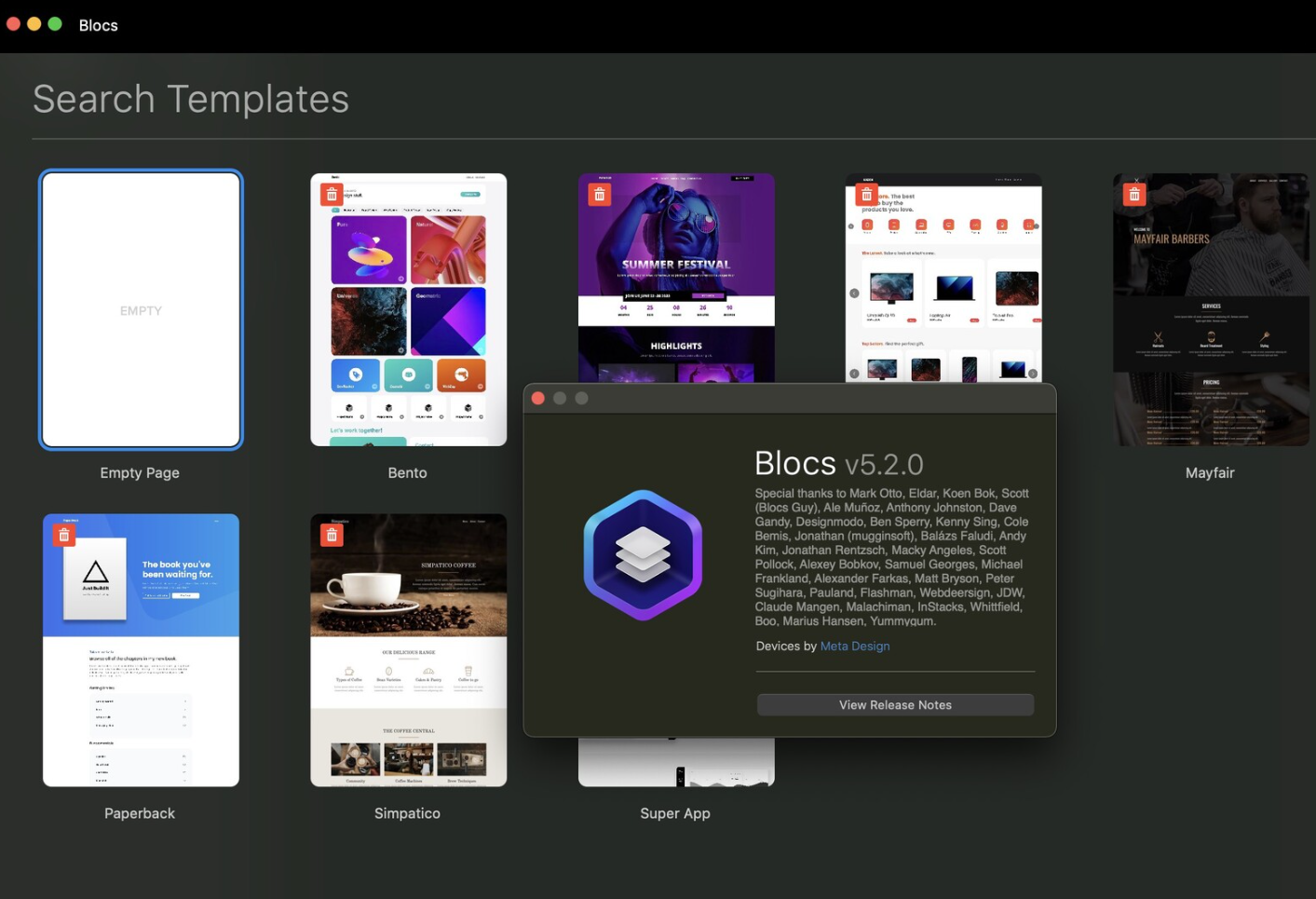This screenshot has height=899, width=1316.
Task: Delete the Mayfair template
Action: (x=1134, y=194)
